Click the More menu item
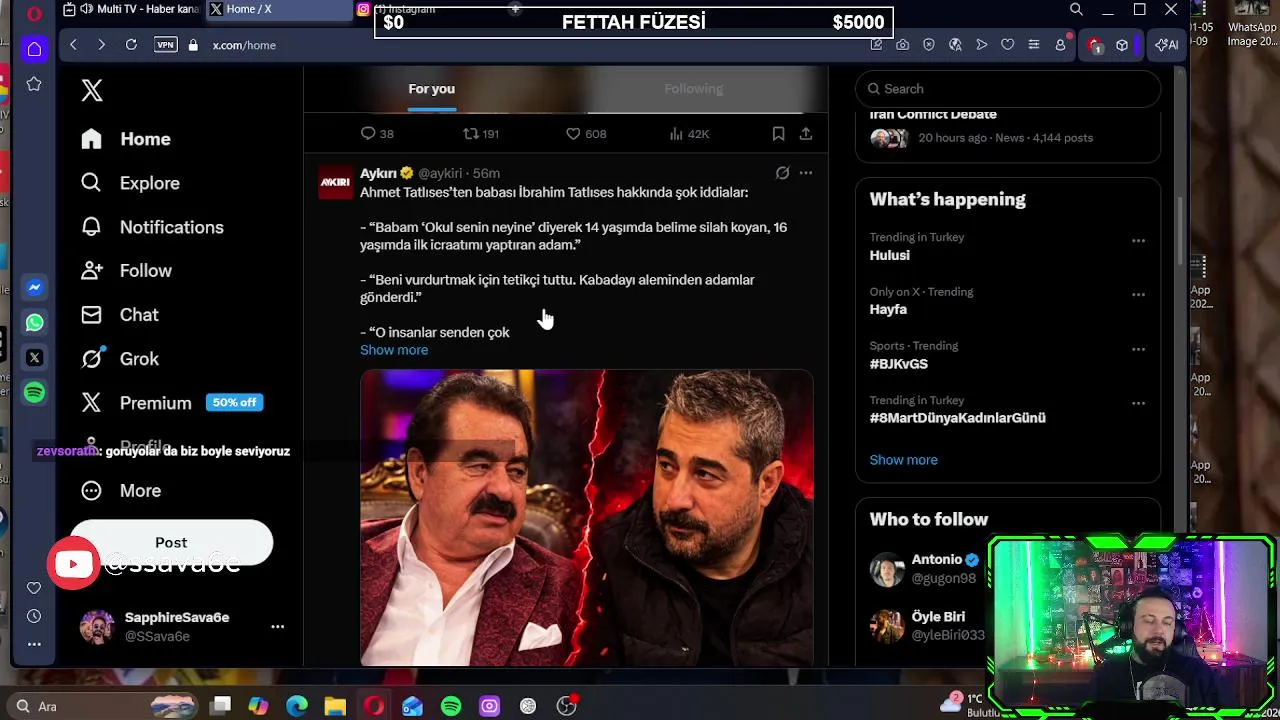Image resolution: width=1280 pixels, height=720 pixels. coord(121,491)
